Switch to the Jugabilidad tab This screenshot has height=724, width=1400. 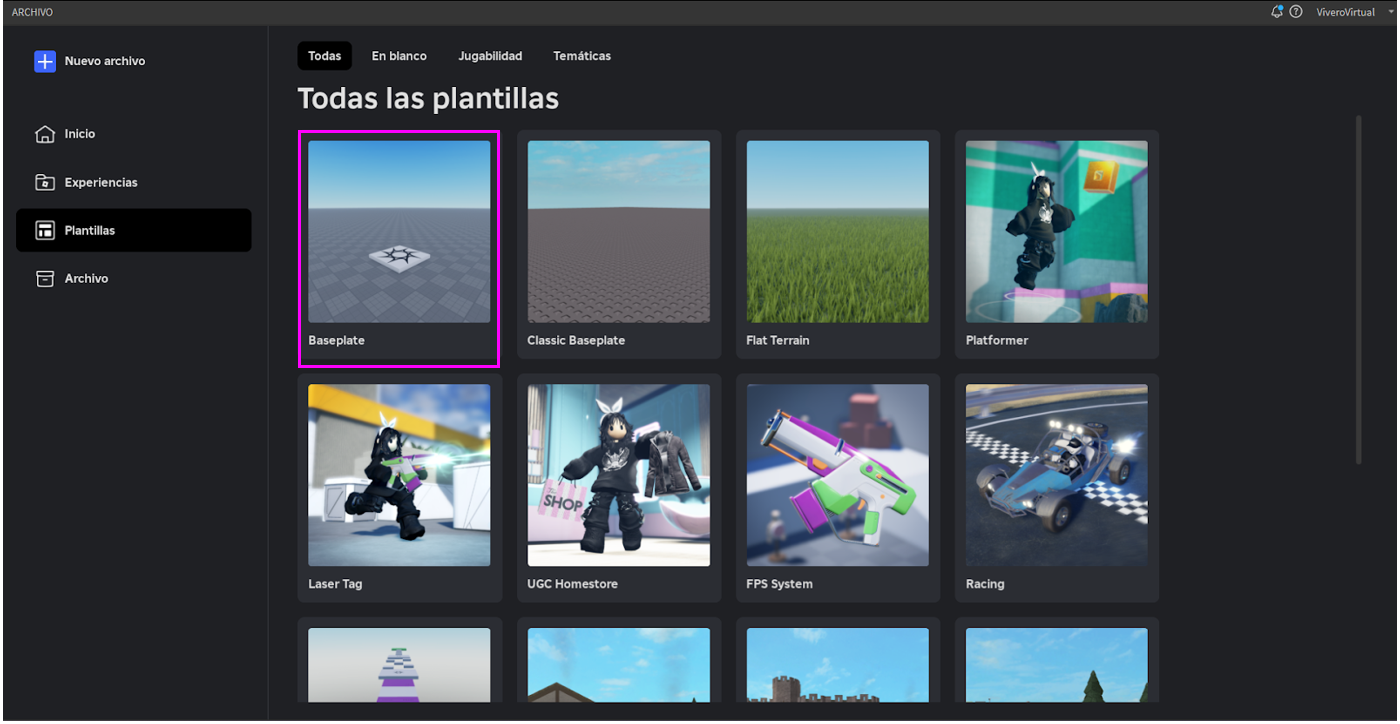coord(490,56)
